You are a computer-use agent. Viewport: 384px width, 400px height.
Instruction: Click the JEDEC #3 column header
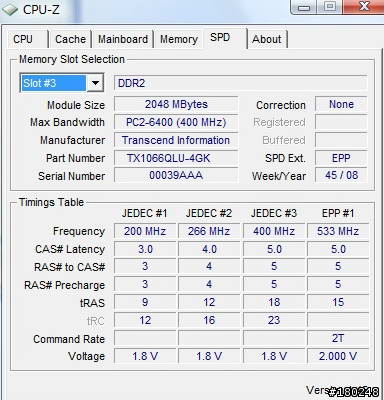274,213
